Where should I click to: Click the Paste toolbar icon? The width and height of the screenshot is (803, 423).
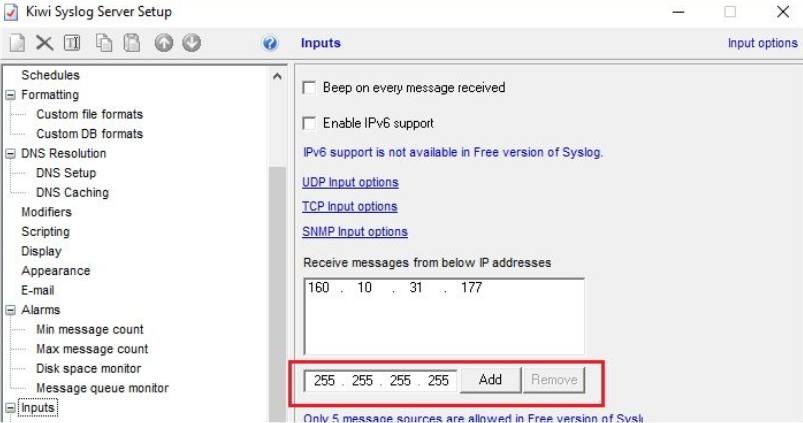pos(132,43)
